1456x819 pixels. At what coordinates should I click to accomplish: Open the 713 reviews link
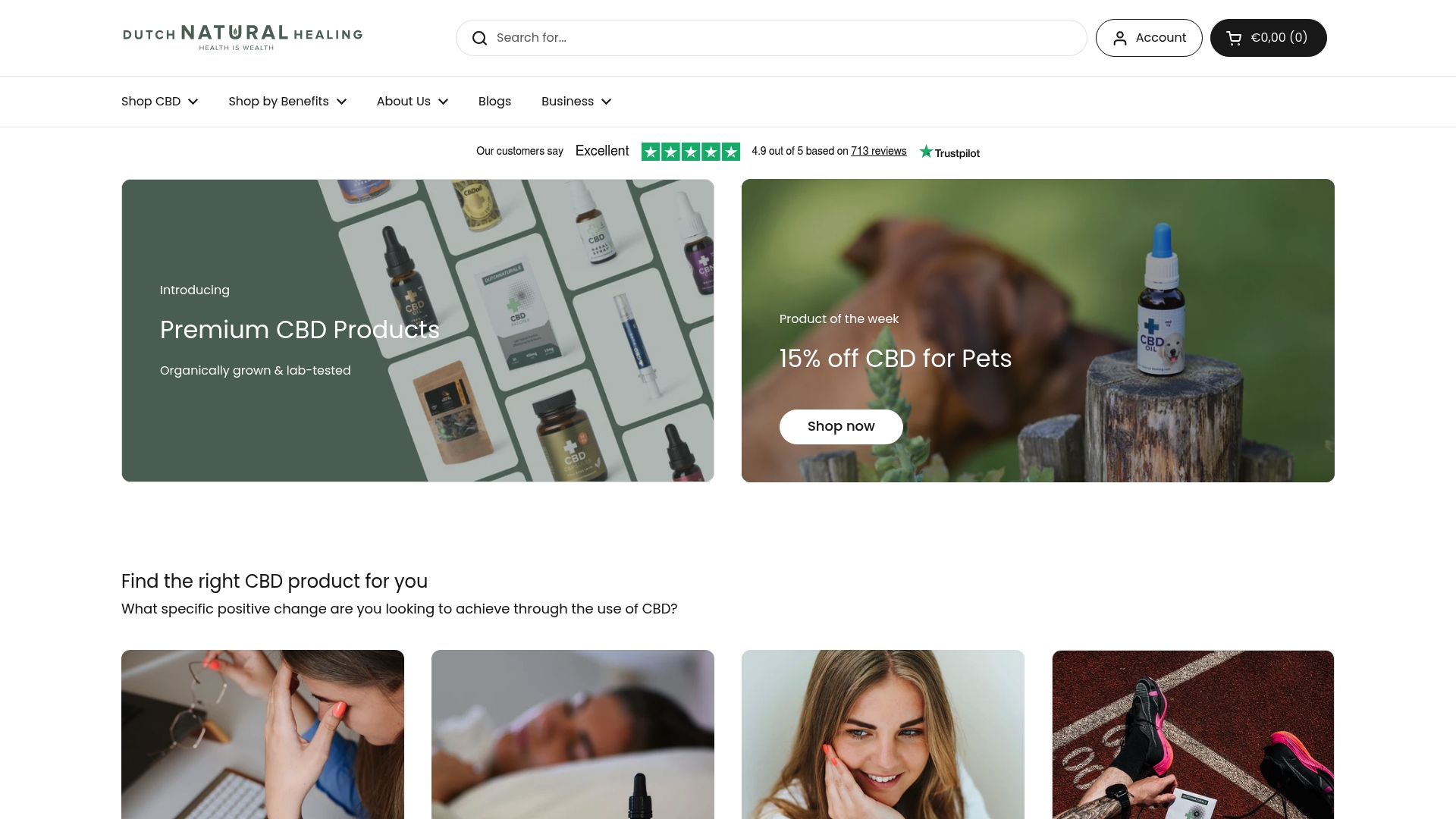(x=878, y=151)
